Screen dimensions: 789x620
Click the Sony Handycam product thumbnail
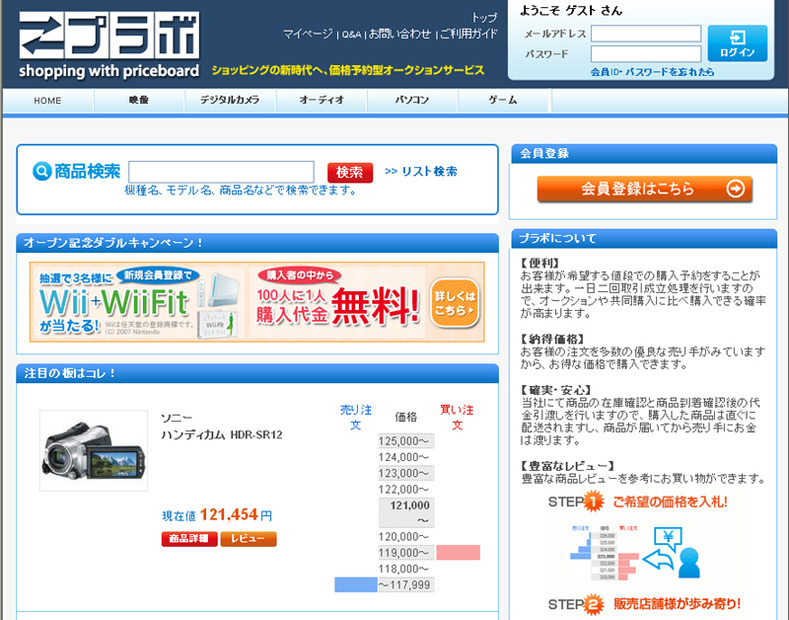[94, 450]
